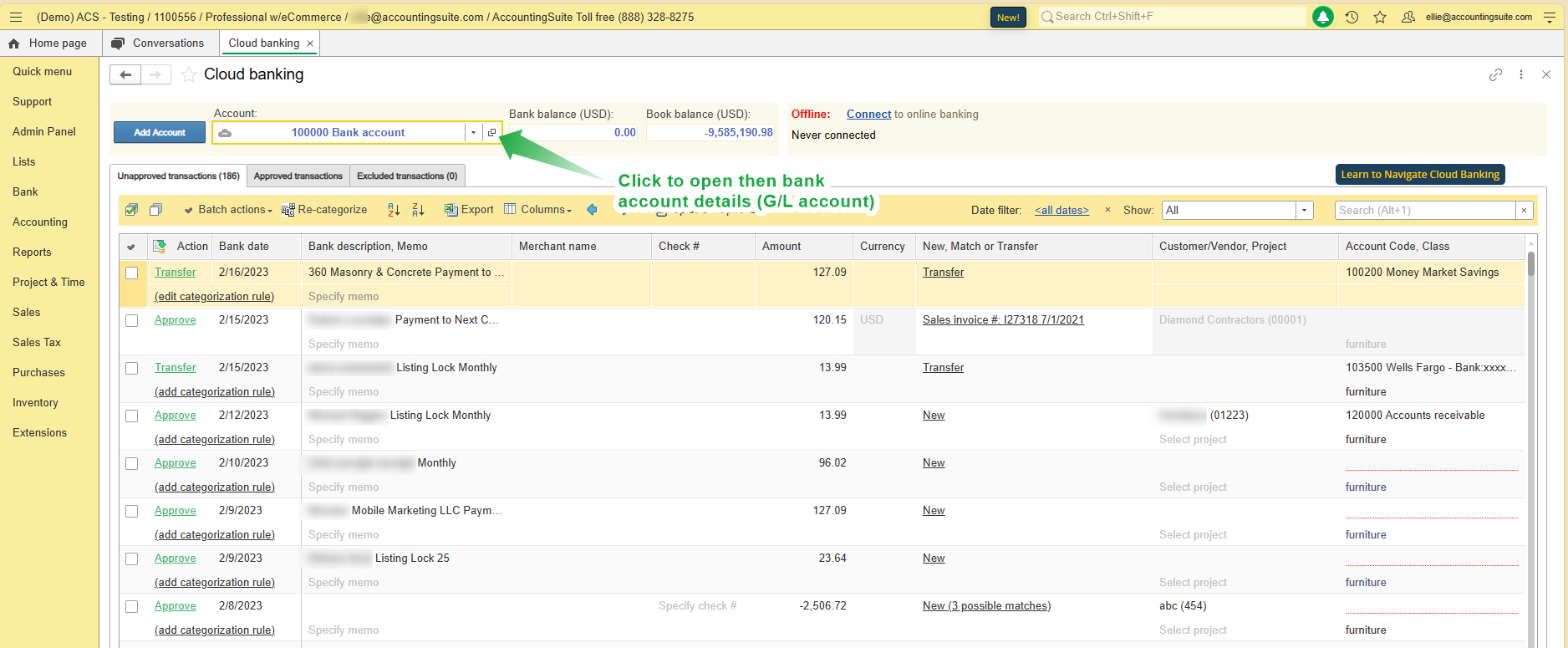Click the transaction Search (Alt+1) field
Viewport: 1568px width, 648px height.
[1425, 211]
